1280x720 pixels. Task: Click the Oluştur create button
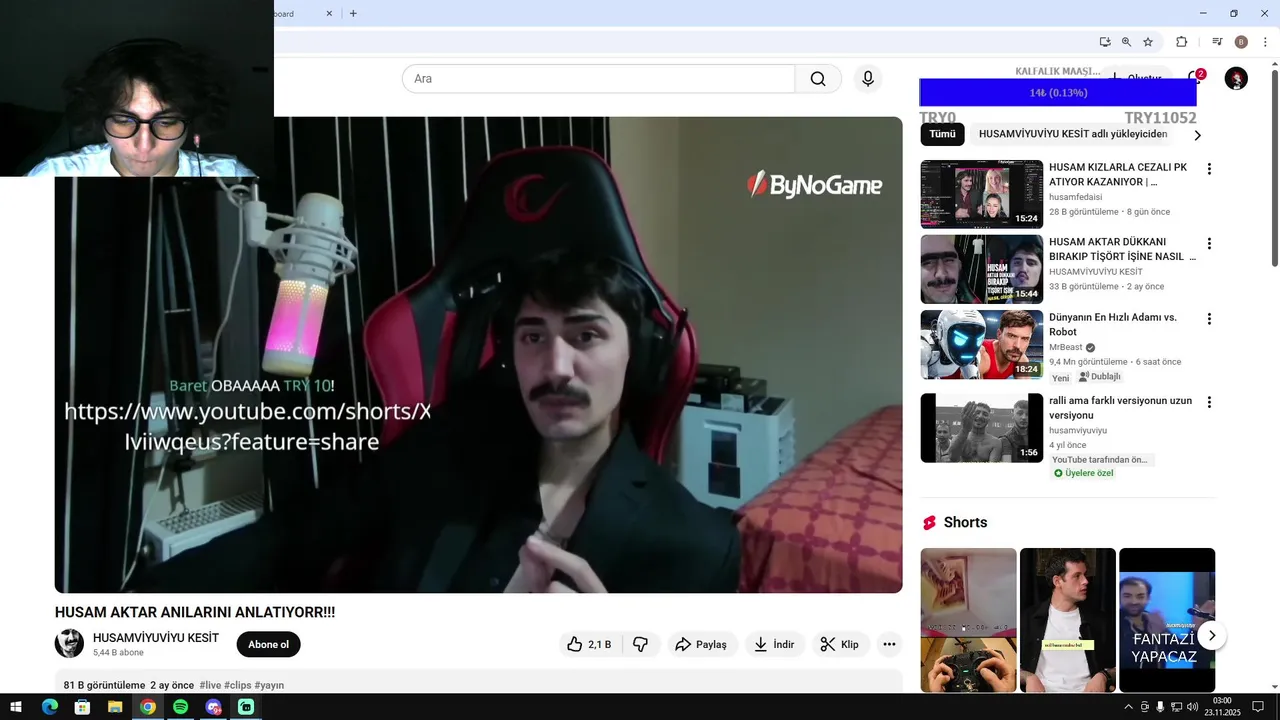pyautogui.click(x=1136, y=78)
